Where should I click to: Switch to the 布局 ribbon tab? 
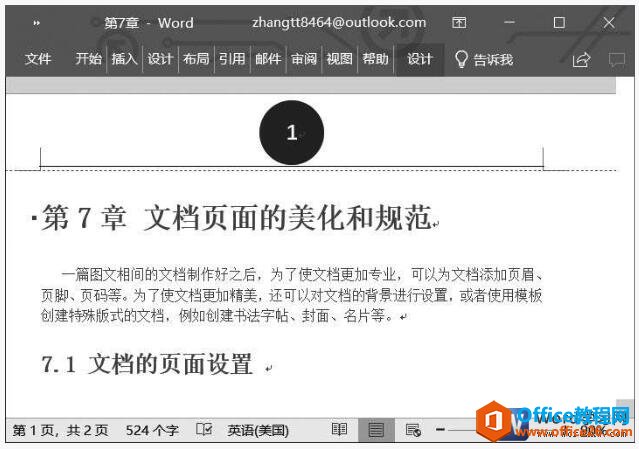(x=196, y=59)
